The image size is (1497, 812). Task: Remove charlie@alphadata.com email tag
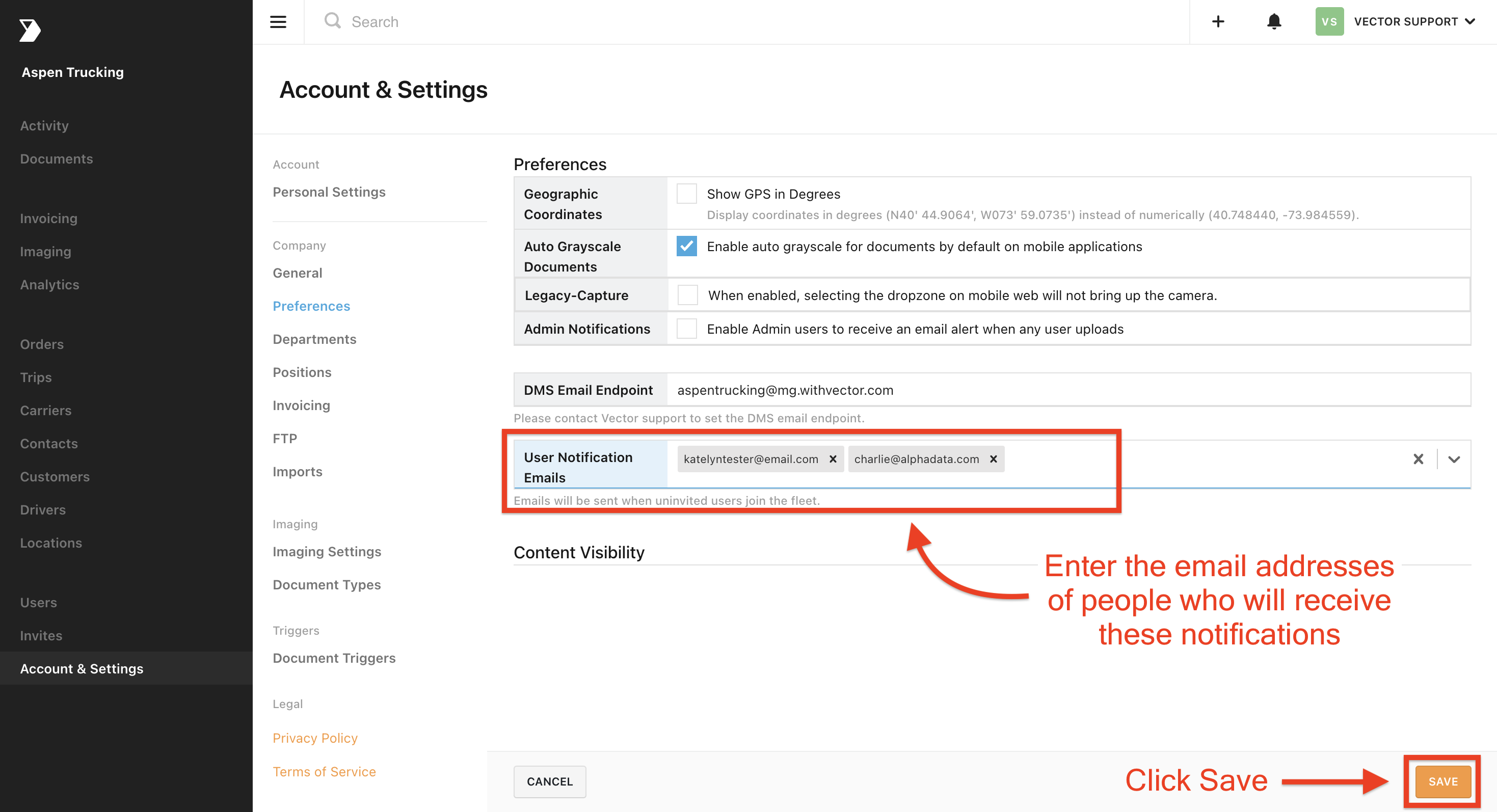tap(993, 459)
